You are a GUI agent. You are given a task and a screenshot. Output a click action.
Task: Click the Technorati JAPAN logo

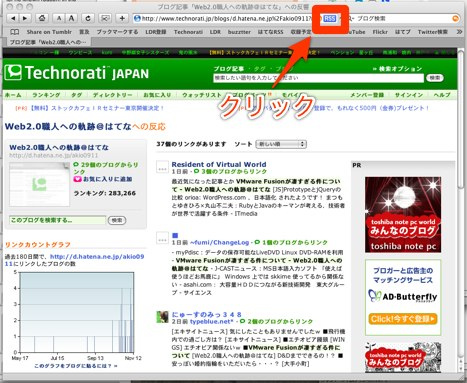[77, 73]
